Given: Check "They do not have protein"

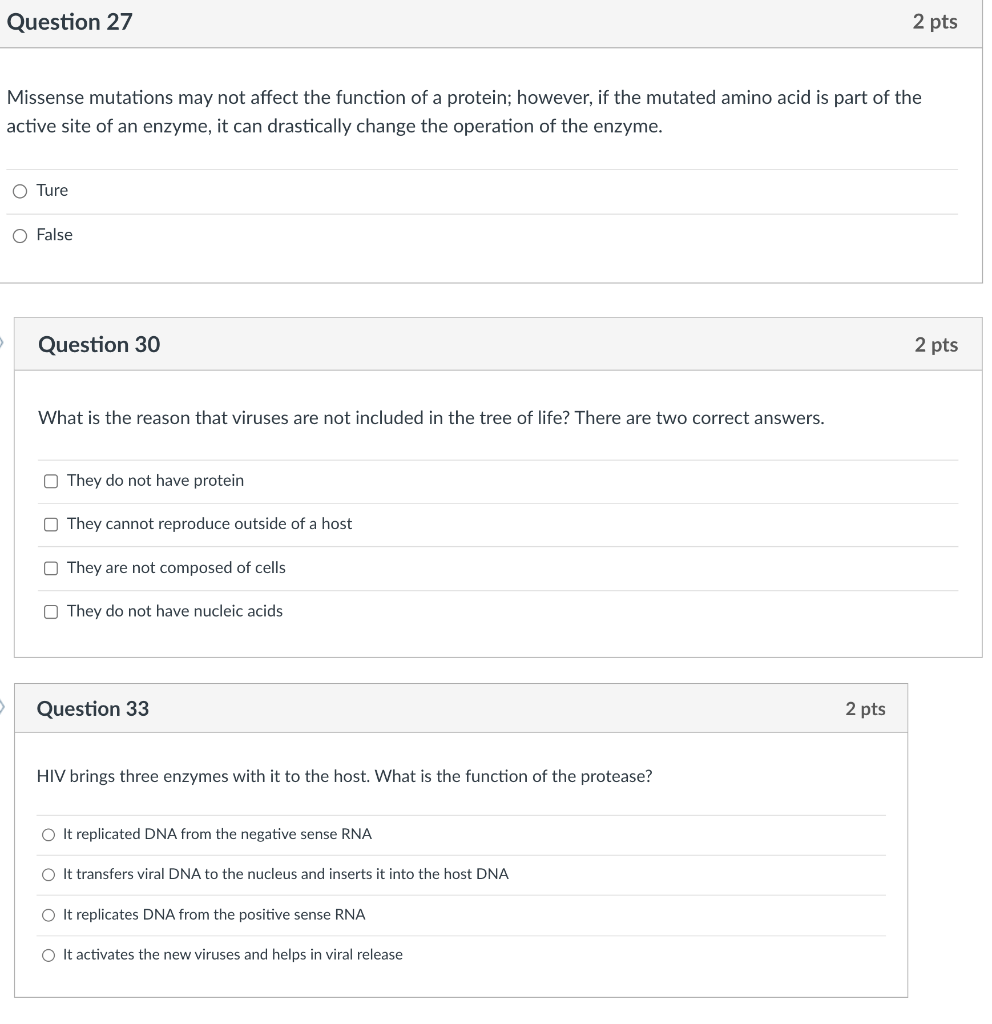Looking at the screenshot, I should pos(51,481).
